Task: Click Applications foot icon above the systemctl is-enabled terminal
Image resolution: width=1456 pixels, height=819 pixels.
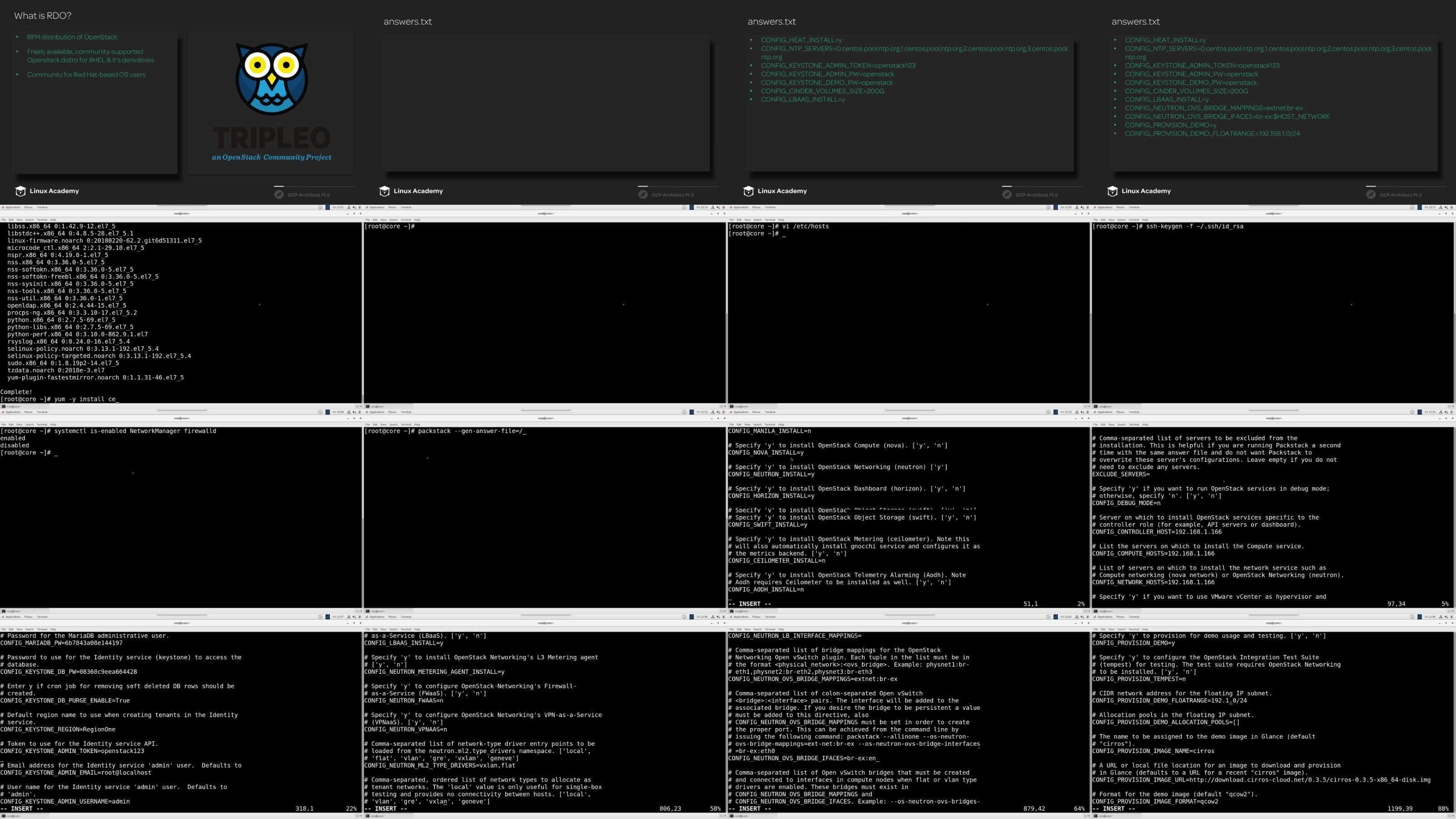Action: coord(3,412)
